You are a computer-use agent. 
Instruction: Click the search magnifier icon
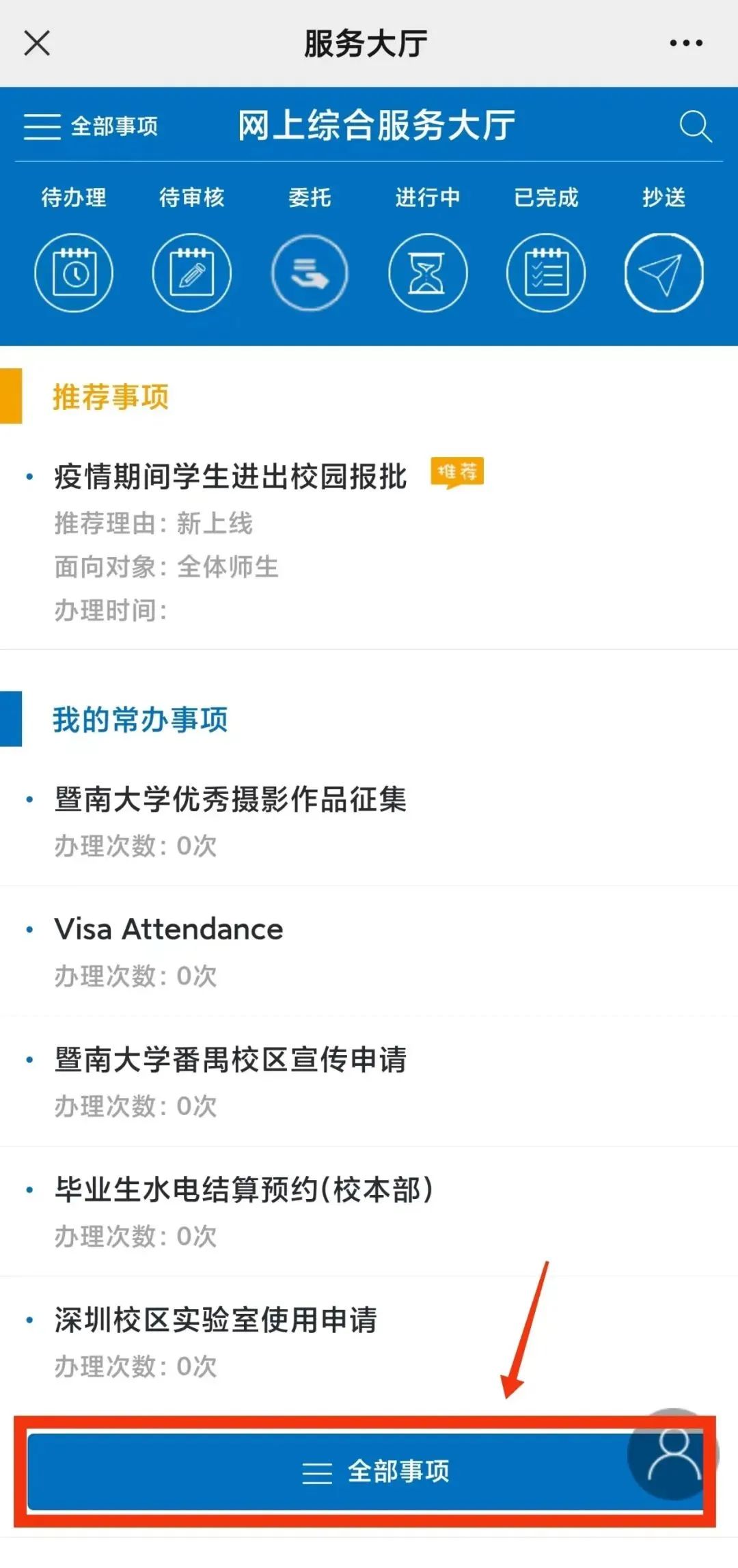tap(695, 126)
